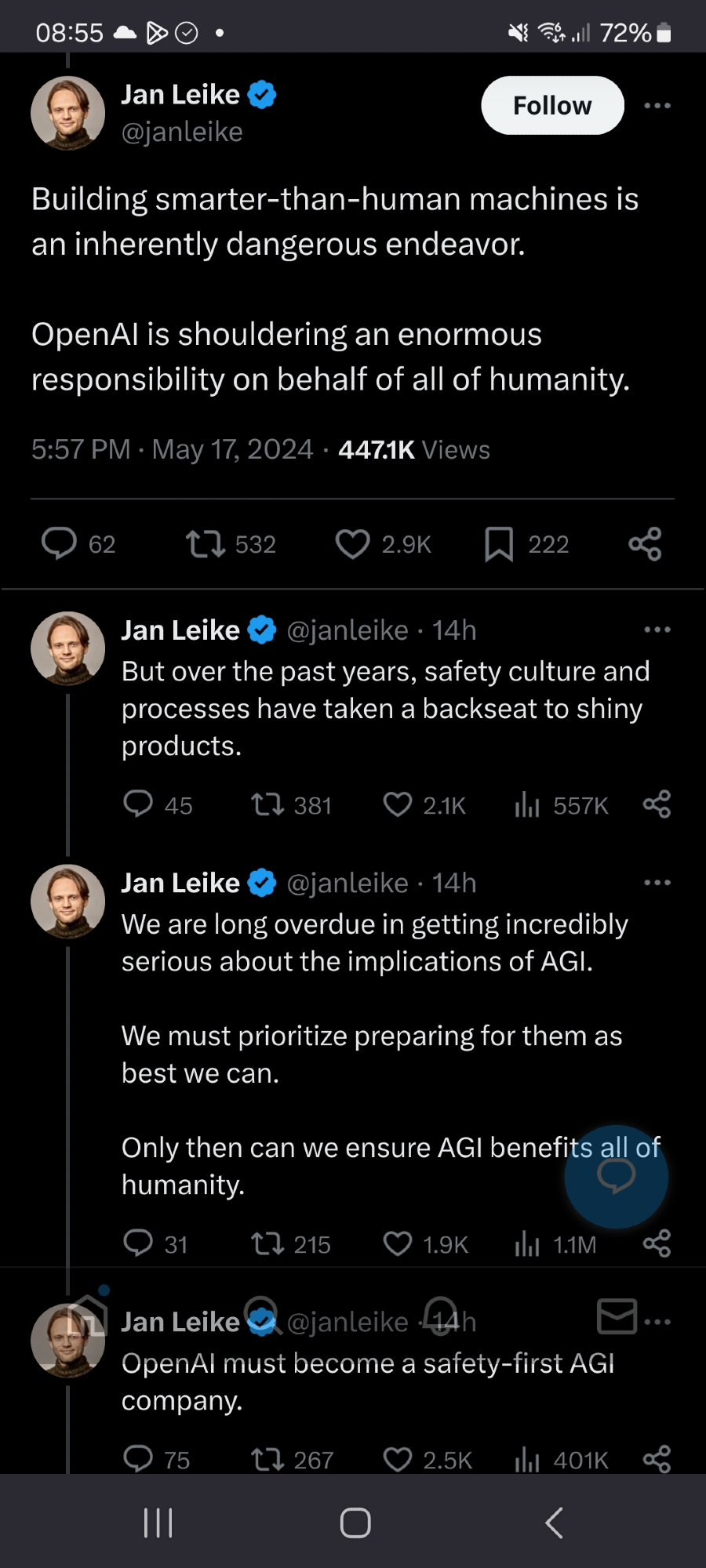Share the main tweet via share icon
706x1568 pixels.
(x=645, y=544)
